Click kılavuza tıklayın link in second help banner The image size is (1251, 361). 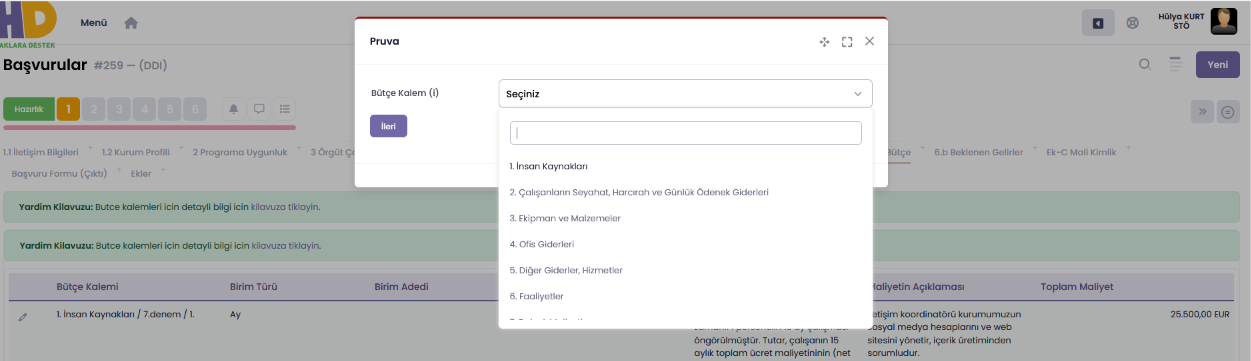coord(285,245)
